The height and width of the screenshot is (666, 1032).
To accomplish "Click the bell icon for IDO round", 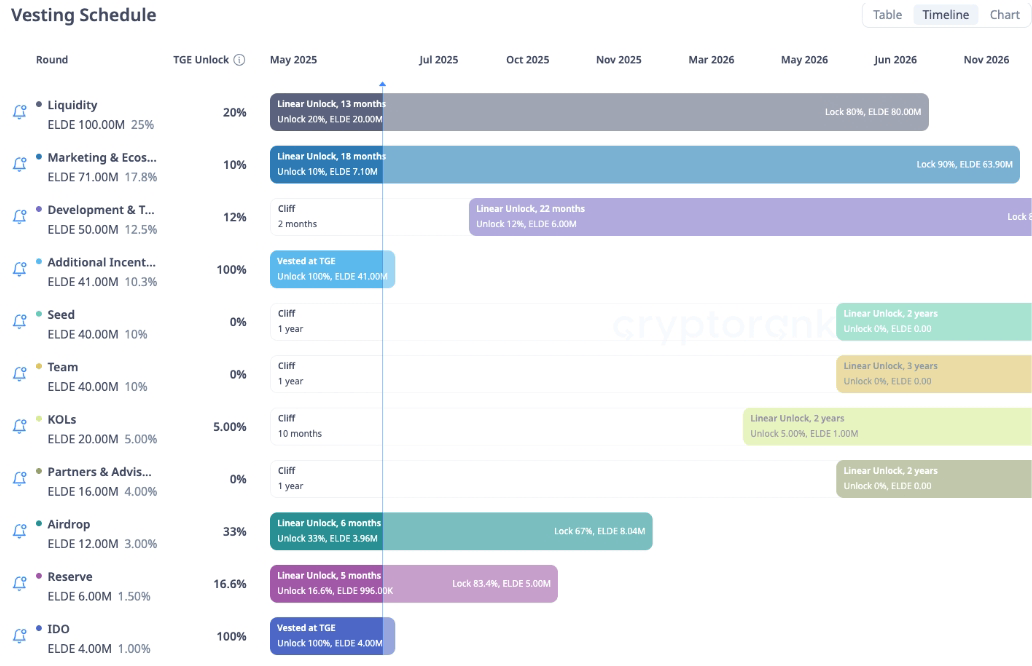I will (19, 636).
